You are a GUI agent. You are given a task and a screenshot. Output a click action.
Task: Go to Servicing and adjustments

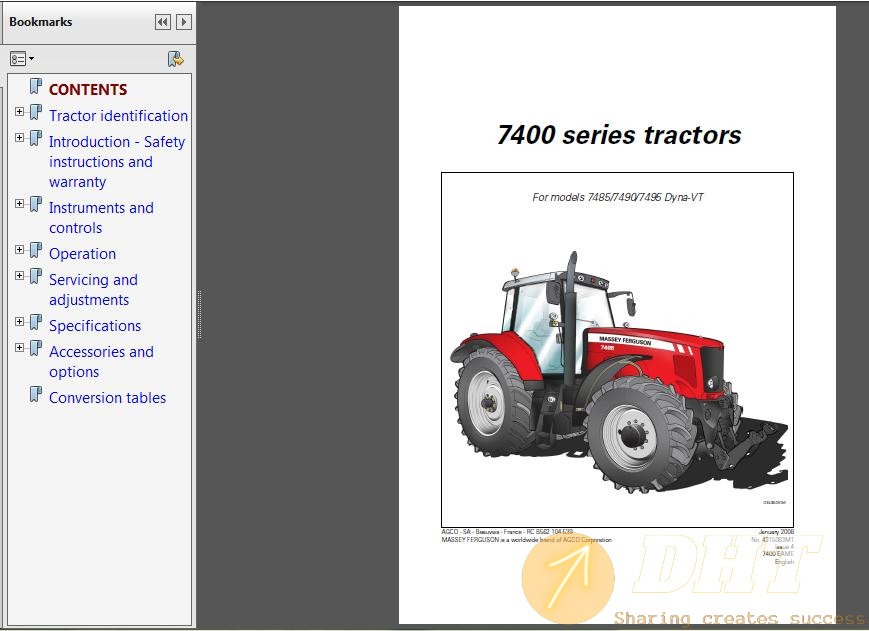(93, 290)
